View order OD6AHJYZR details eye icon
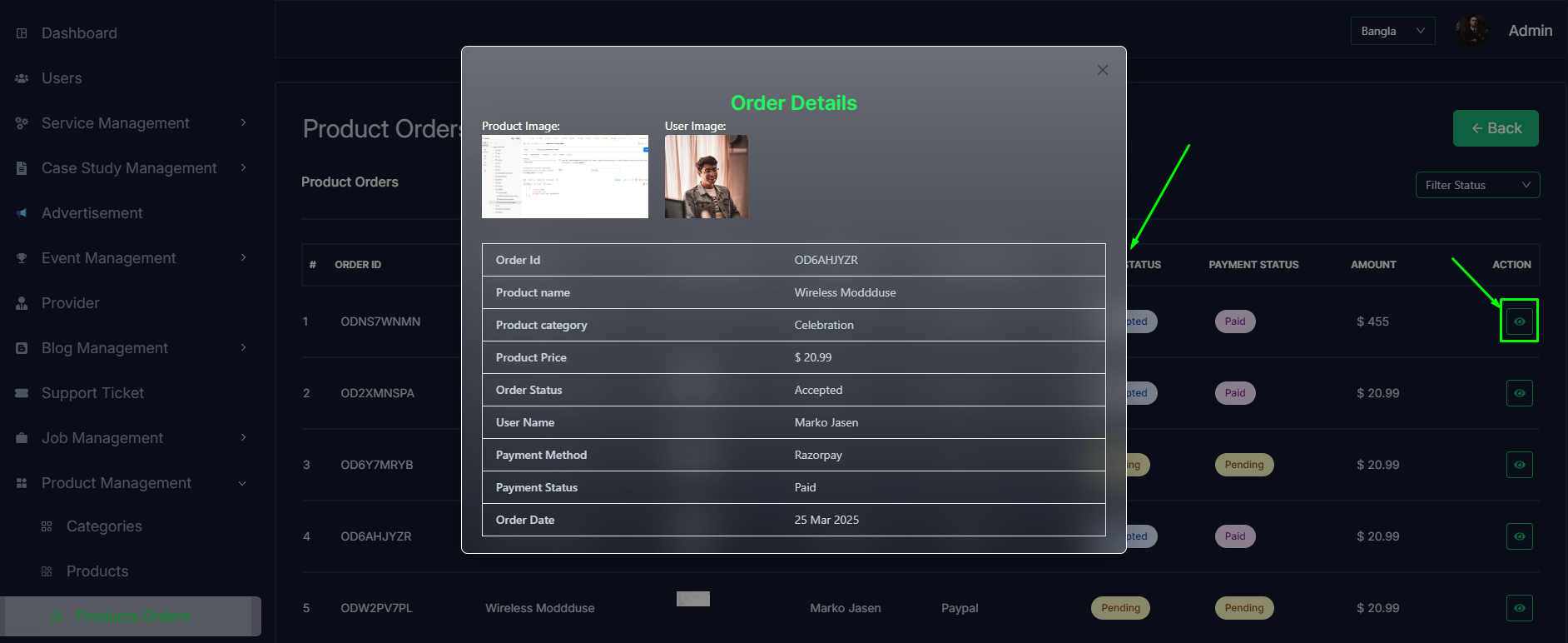The image size is (1568, 643). 1520,536
